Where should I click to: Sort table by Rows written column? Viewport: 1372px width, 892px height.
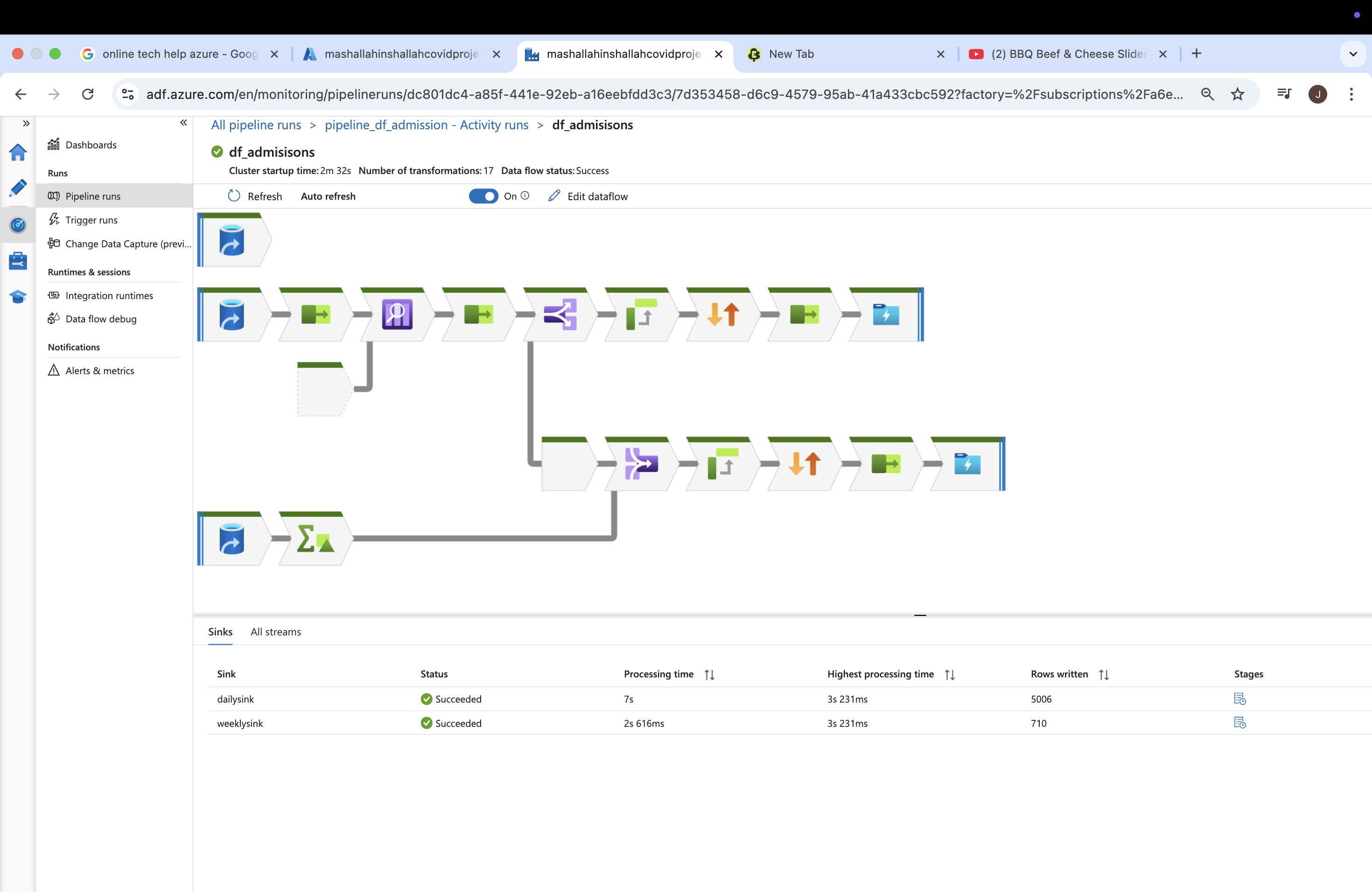click(1103, 674)
